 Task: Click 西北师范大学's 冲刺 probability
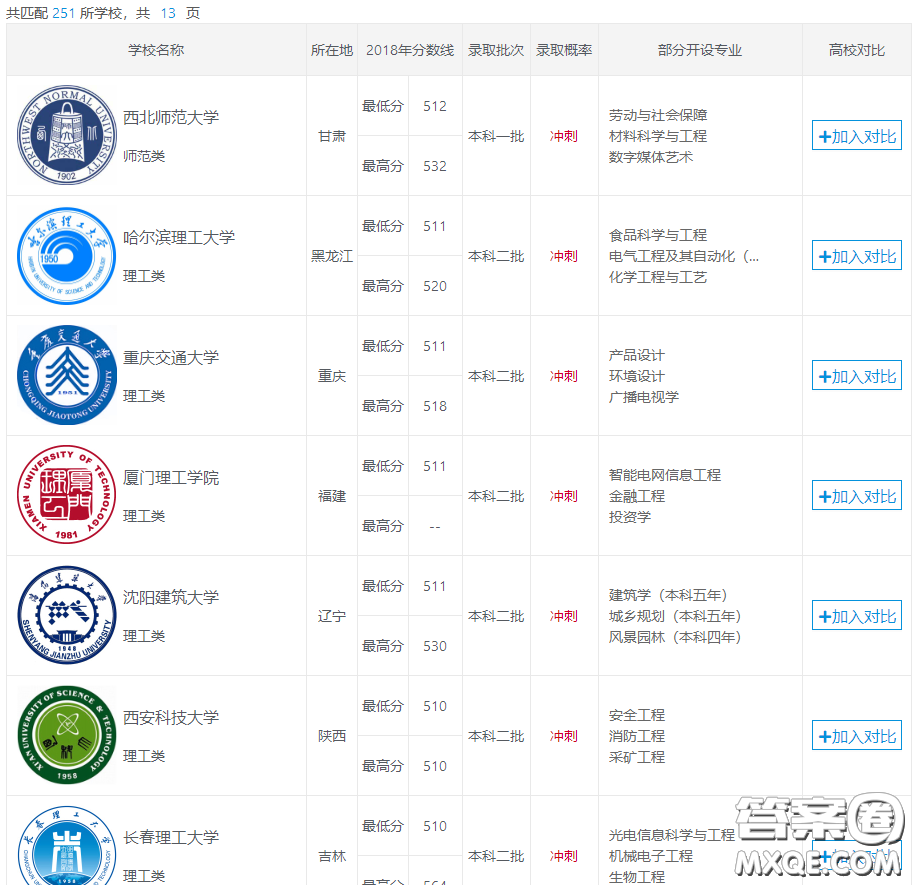(564, 136)
